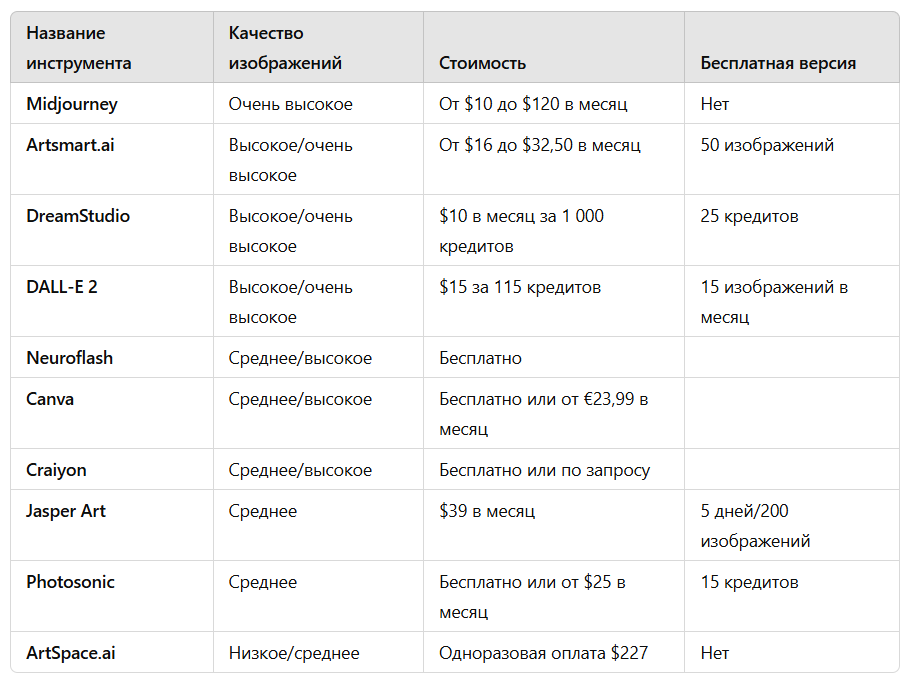Click the 'Качество изображений' column header
This screenshot has height=687, width=911.
pos(285,48)
